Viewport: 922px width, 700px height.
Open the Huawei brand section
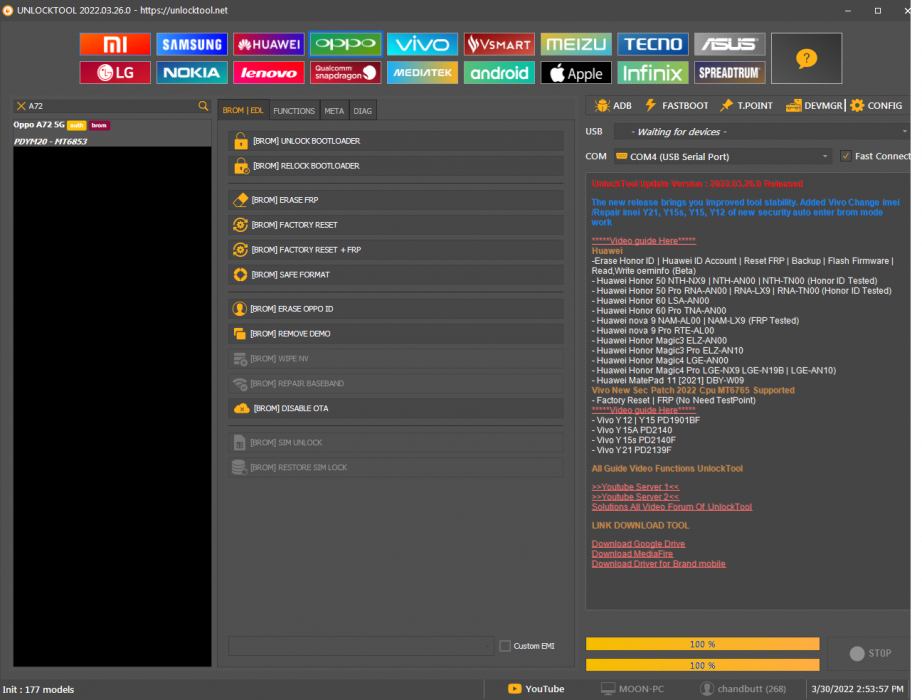point(269,44)
